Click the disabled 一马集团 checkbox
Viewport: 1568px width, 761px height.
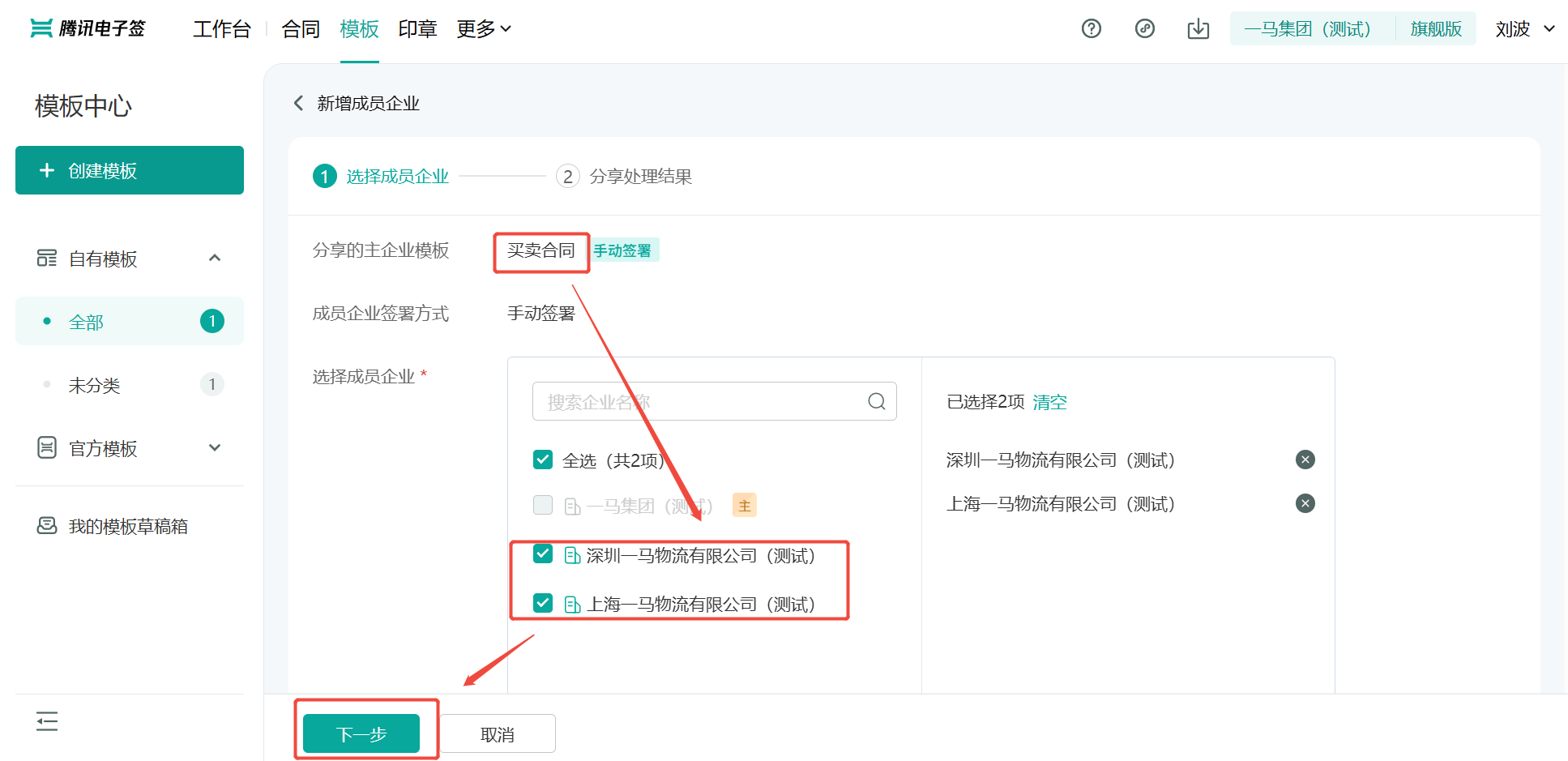(x=543, y=505)
